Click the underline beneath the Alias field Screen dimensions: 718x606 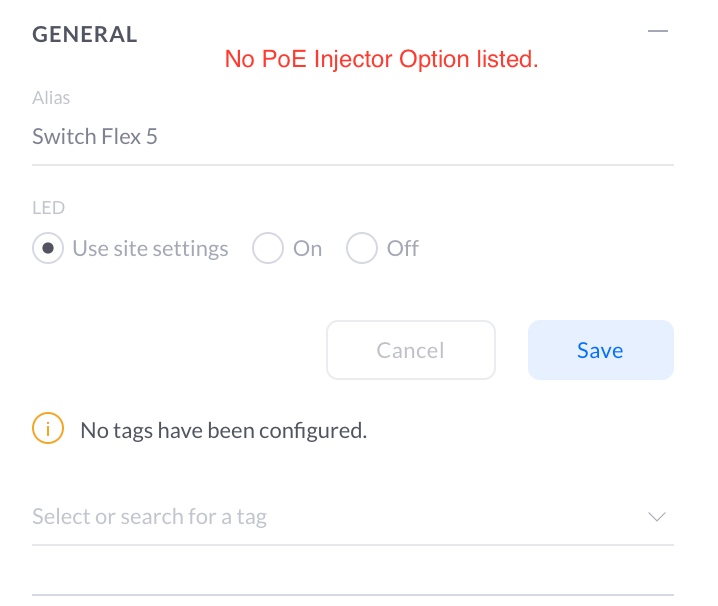click(352, 164)
